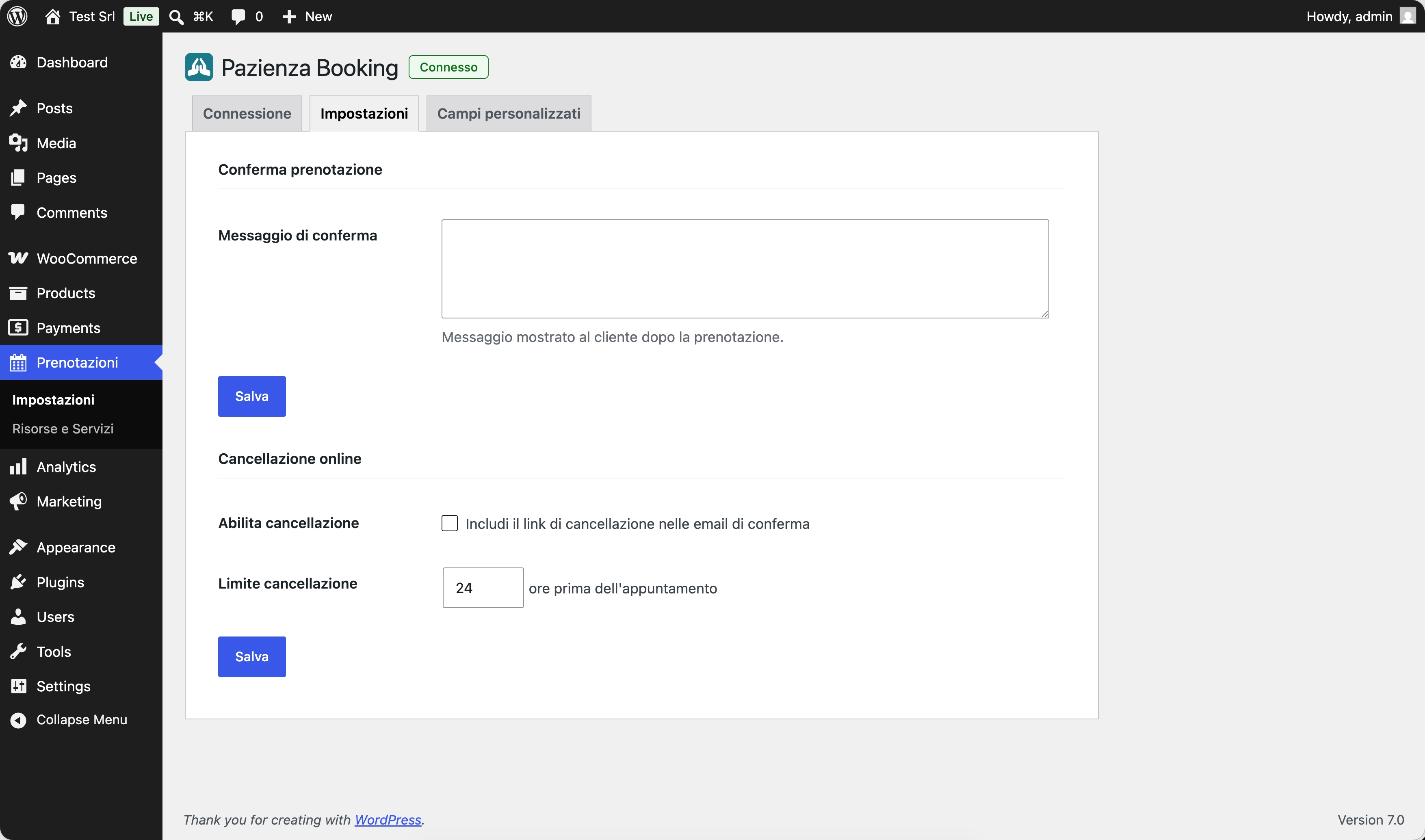
Task: Click the WordPress logo icon
Action: (17, 16)
